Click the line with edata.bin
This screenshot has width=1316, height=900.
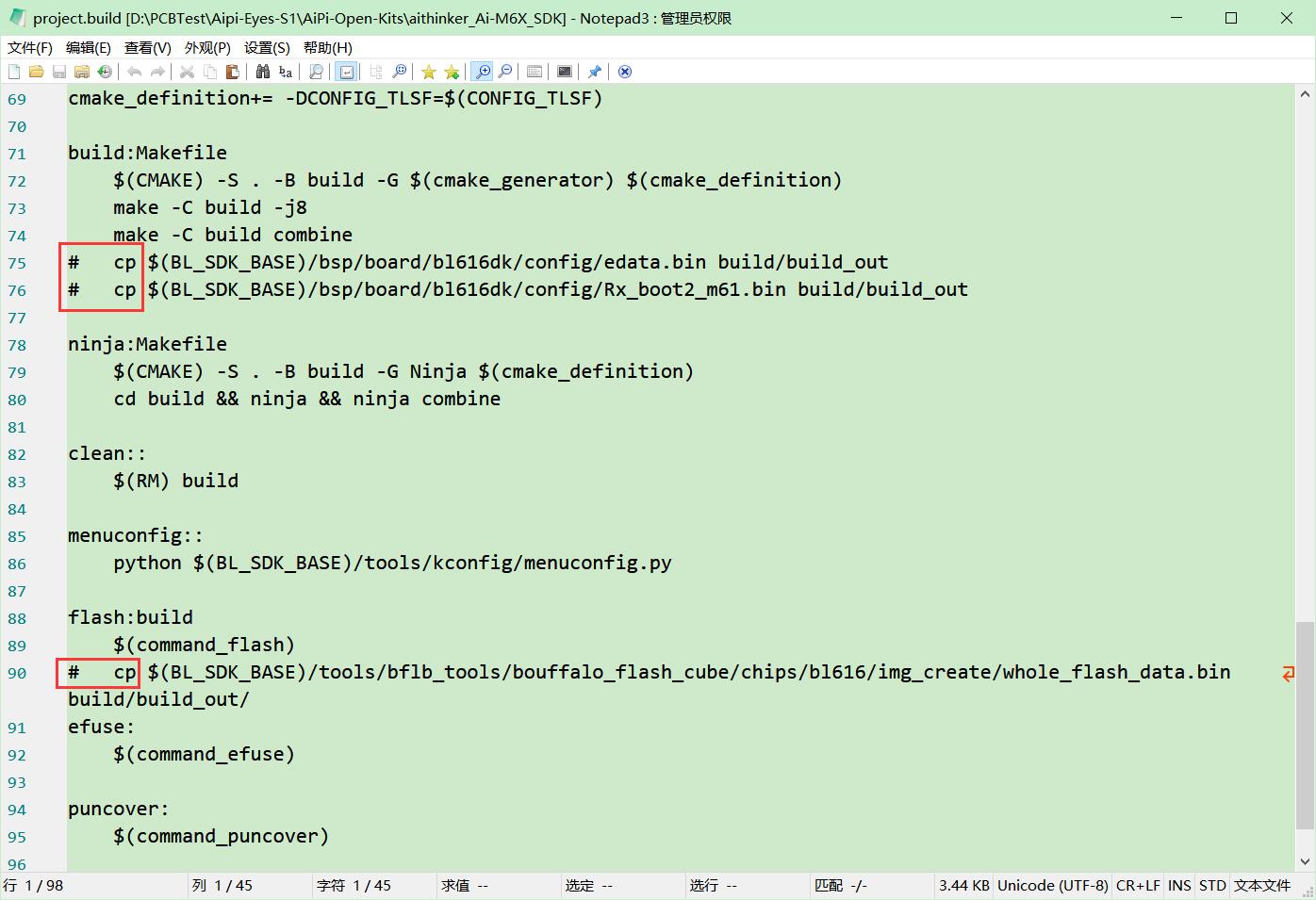(x=478, y=262)
